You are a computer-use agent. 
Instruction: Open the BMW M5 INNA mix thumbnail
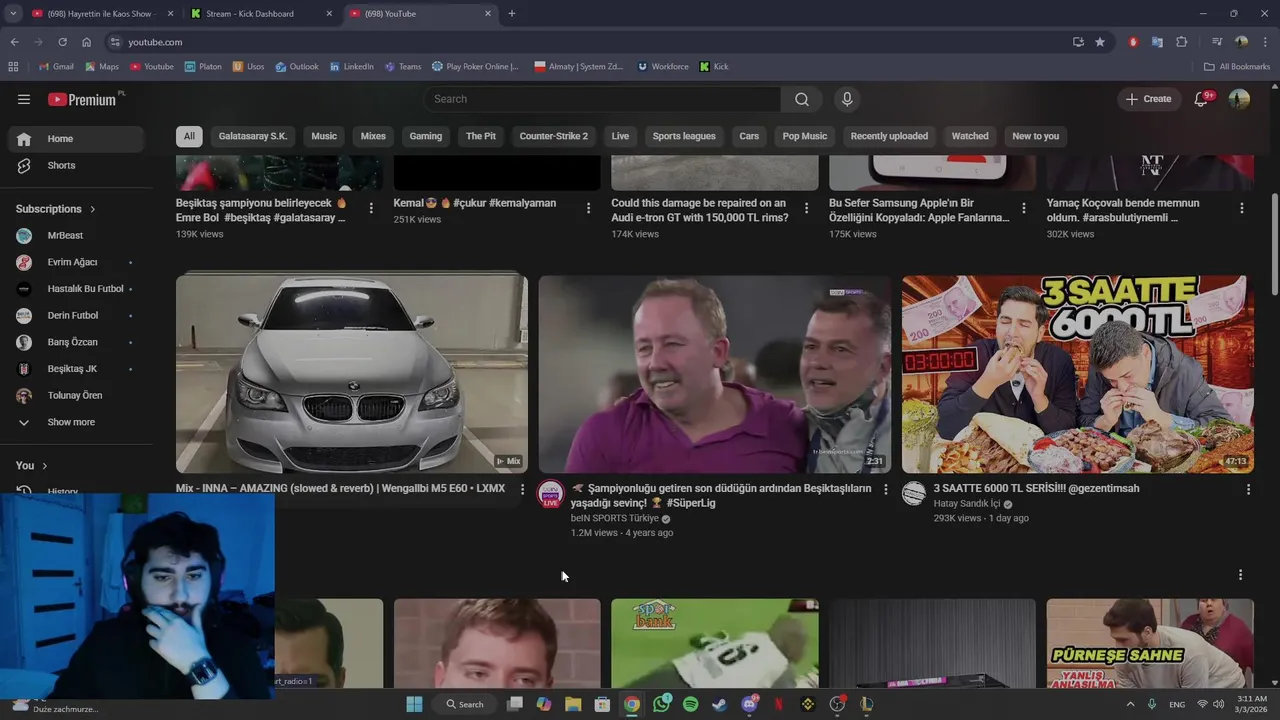click(352, 374)
